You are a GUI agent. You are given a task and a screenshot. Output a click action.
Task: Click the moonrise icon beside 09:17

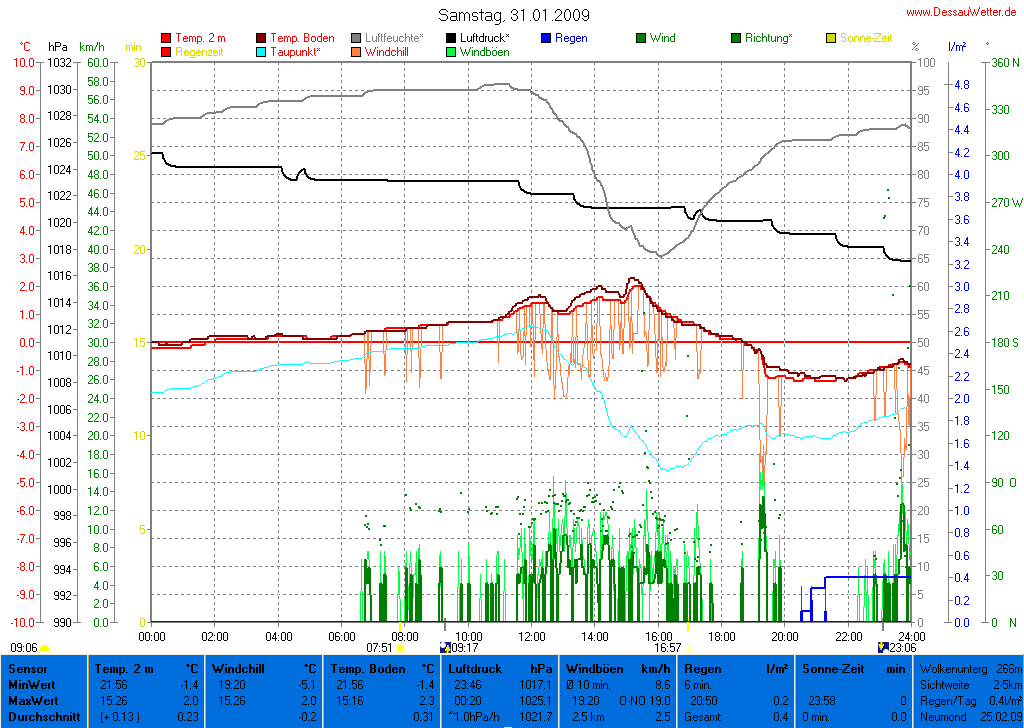point(445,648)
